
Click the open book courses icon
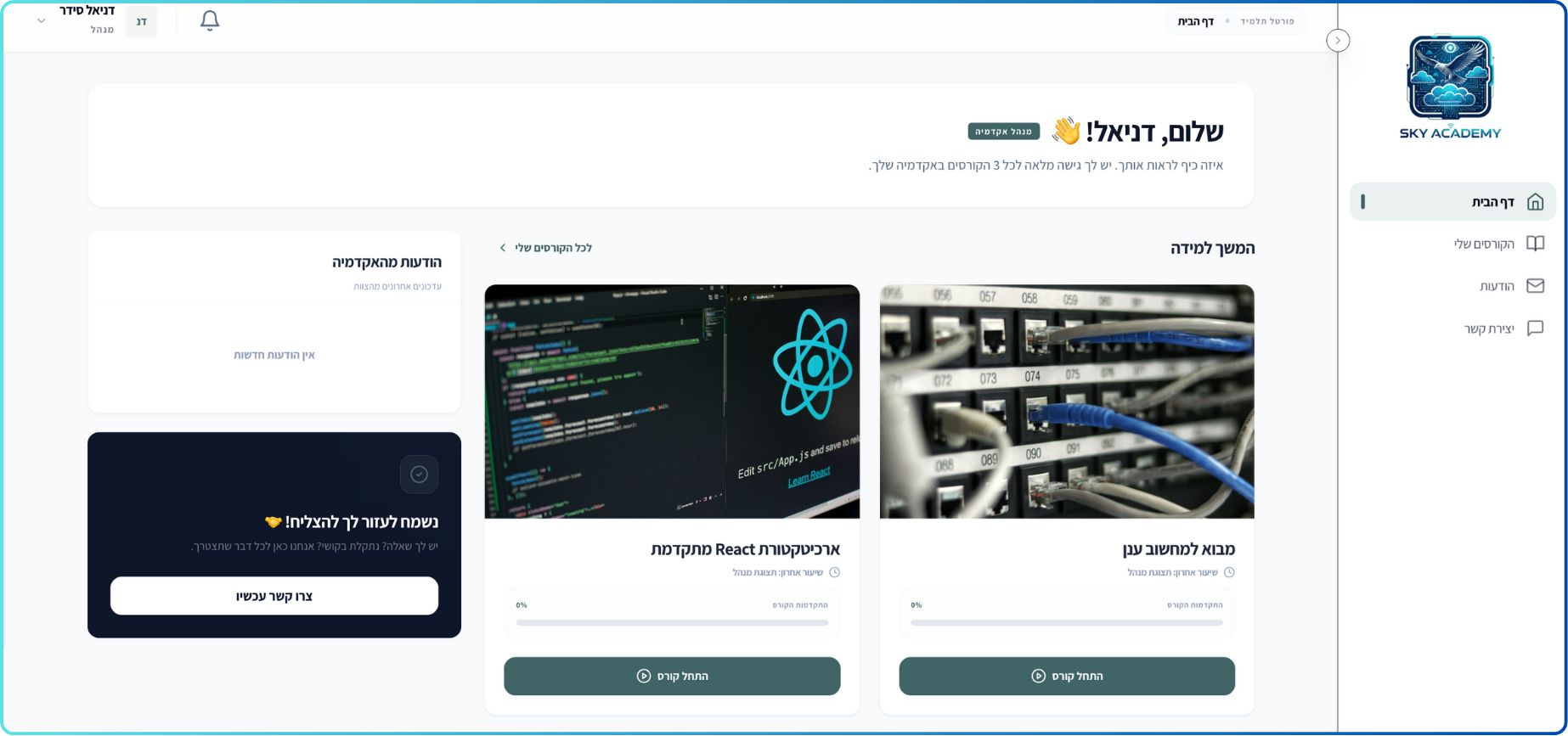point(1534,244)
